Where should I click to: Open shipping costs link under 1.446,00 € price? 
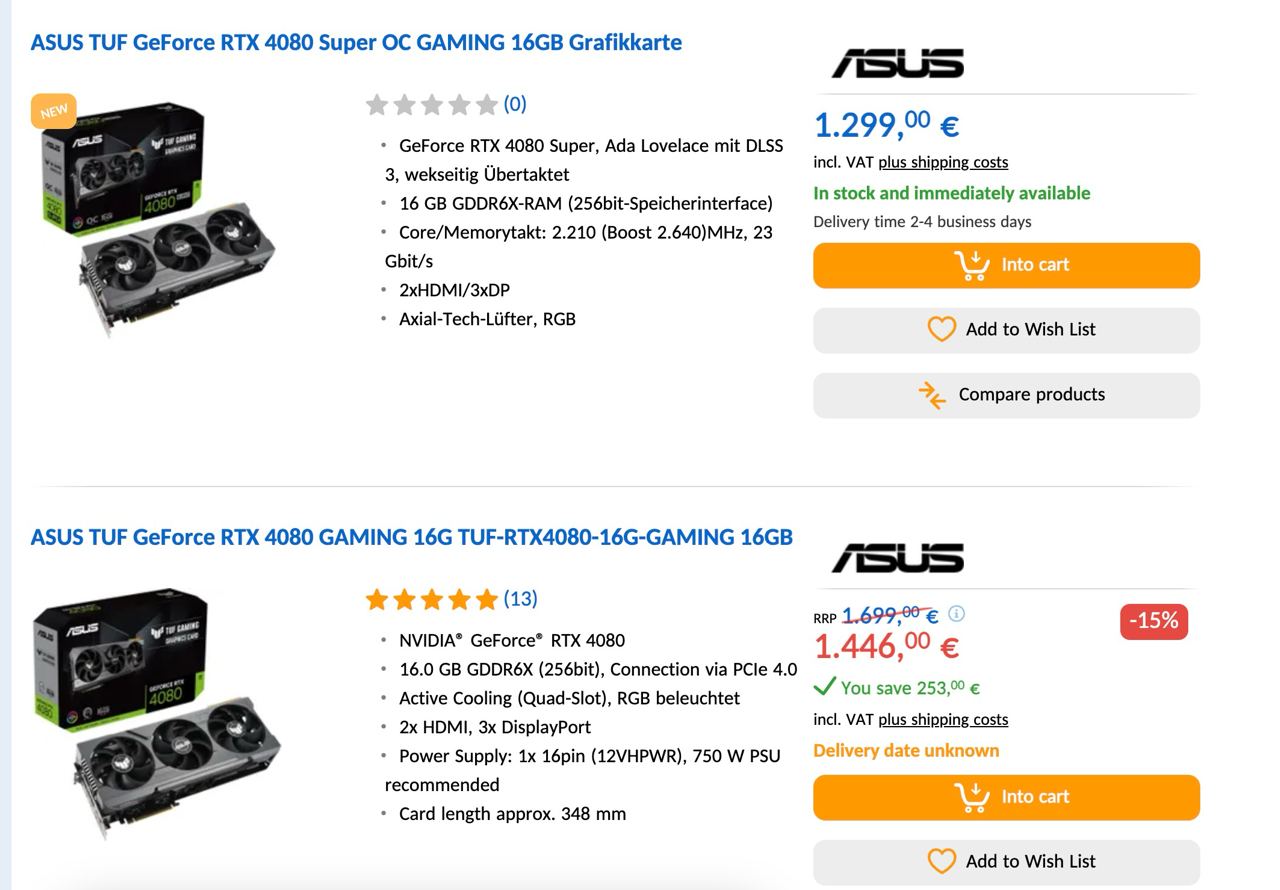coord(943,719)
